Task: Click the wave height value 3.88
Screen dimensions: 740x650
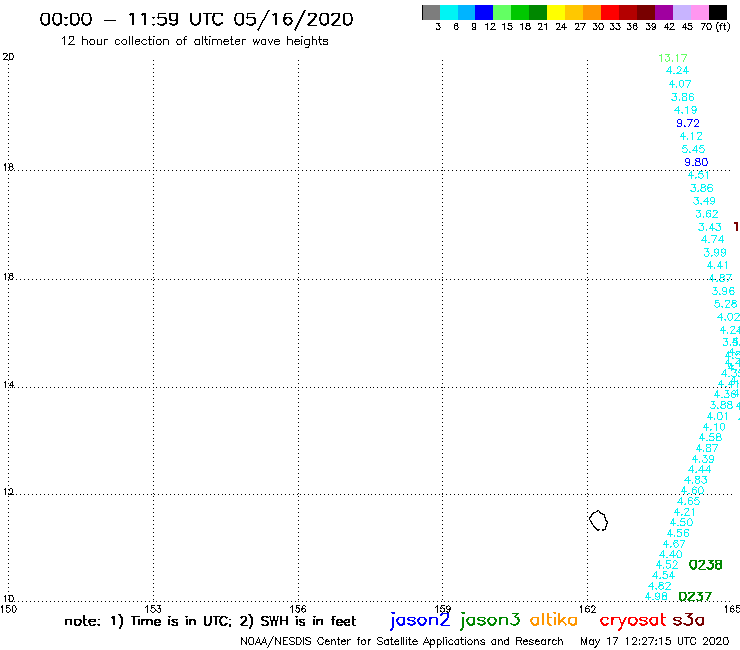Action: (722, 405)
